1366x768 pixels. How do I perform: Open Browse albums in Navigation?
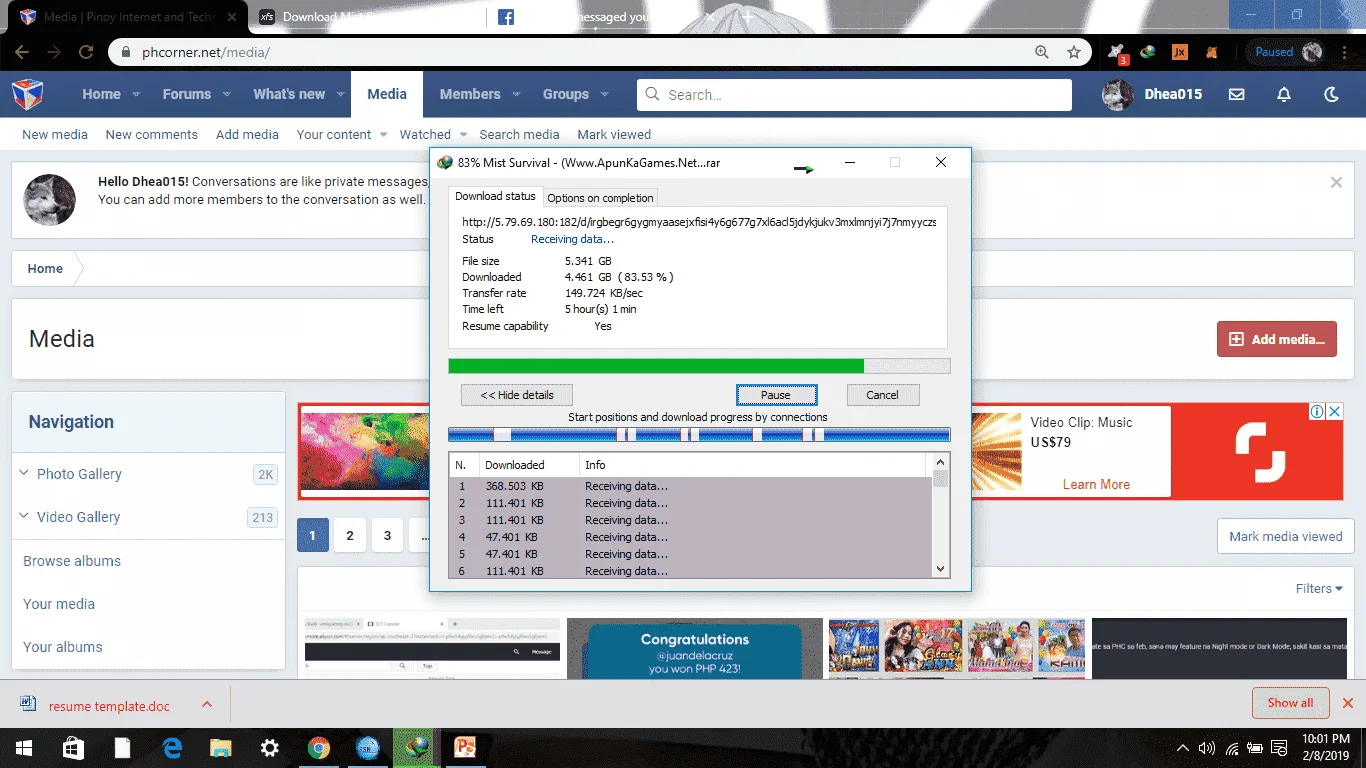(x=72, y=561)
